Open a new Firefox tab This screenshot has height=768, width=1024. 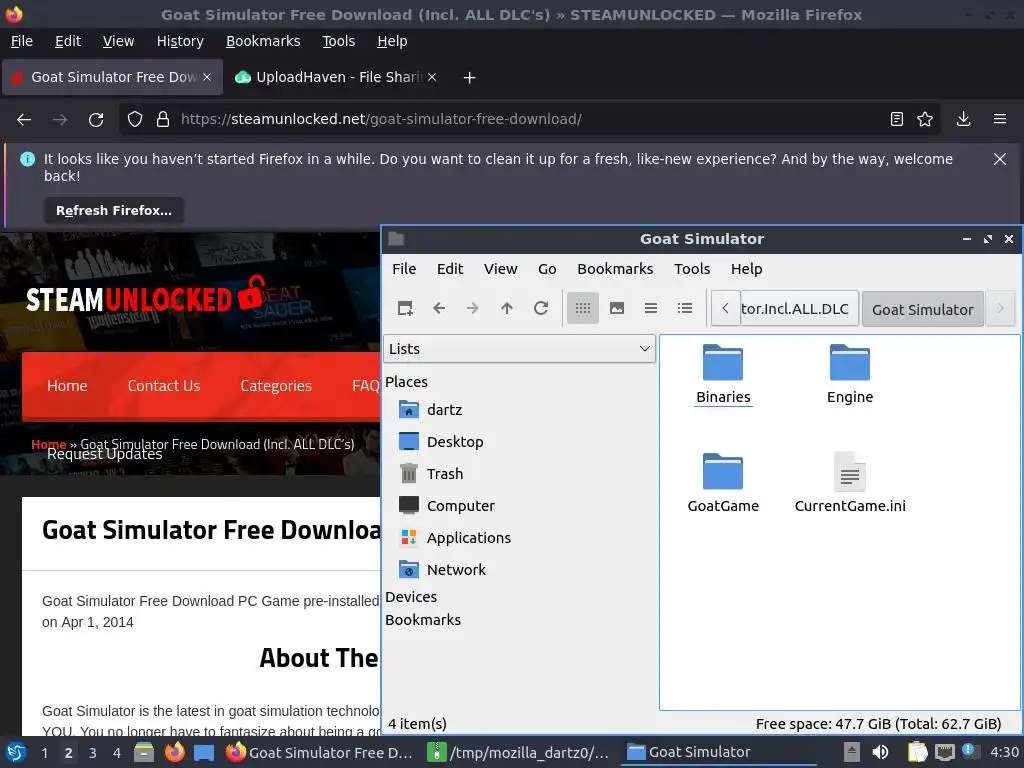point(469,78)
